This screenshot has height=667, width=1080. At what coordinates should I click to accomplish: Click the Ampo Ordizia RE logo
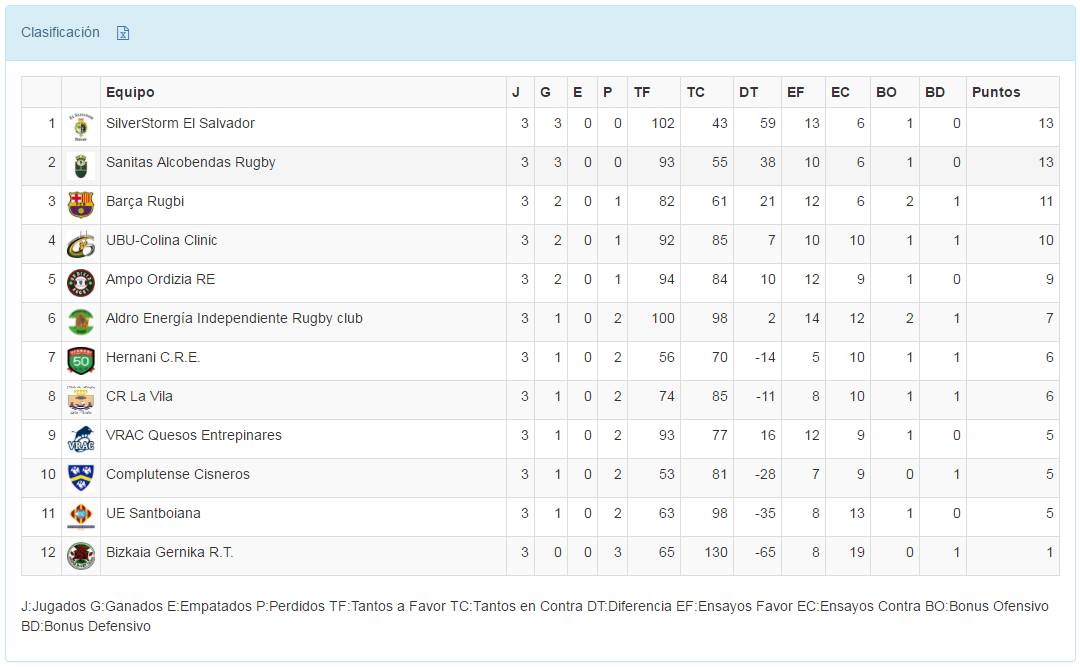pyautogui.click(x=80, y=283)
